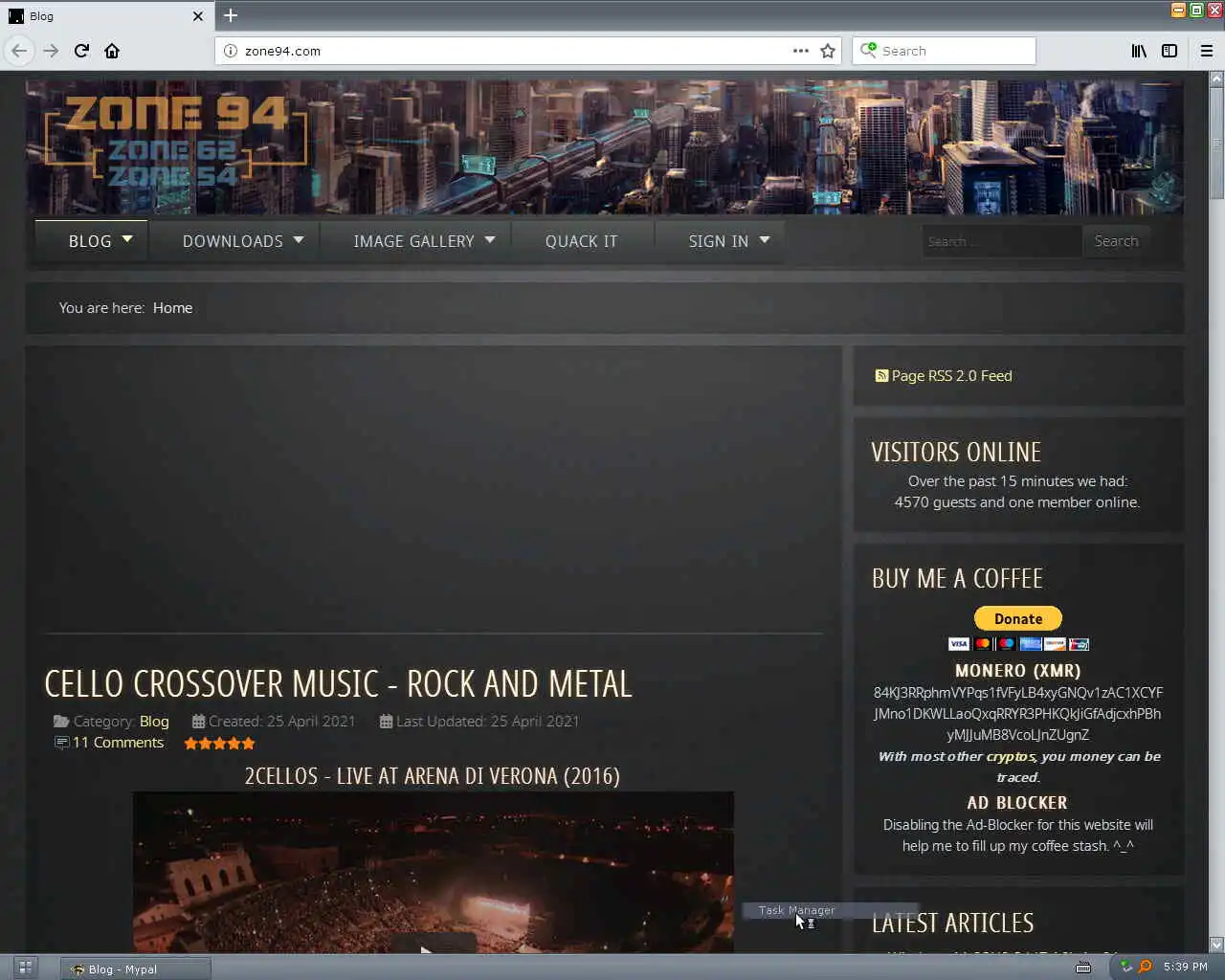The width and height of the screenshot is (1225, 980).
Task: Click the website search text field
Action: coord(1002,241)
